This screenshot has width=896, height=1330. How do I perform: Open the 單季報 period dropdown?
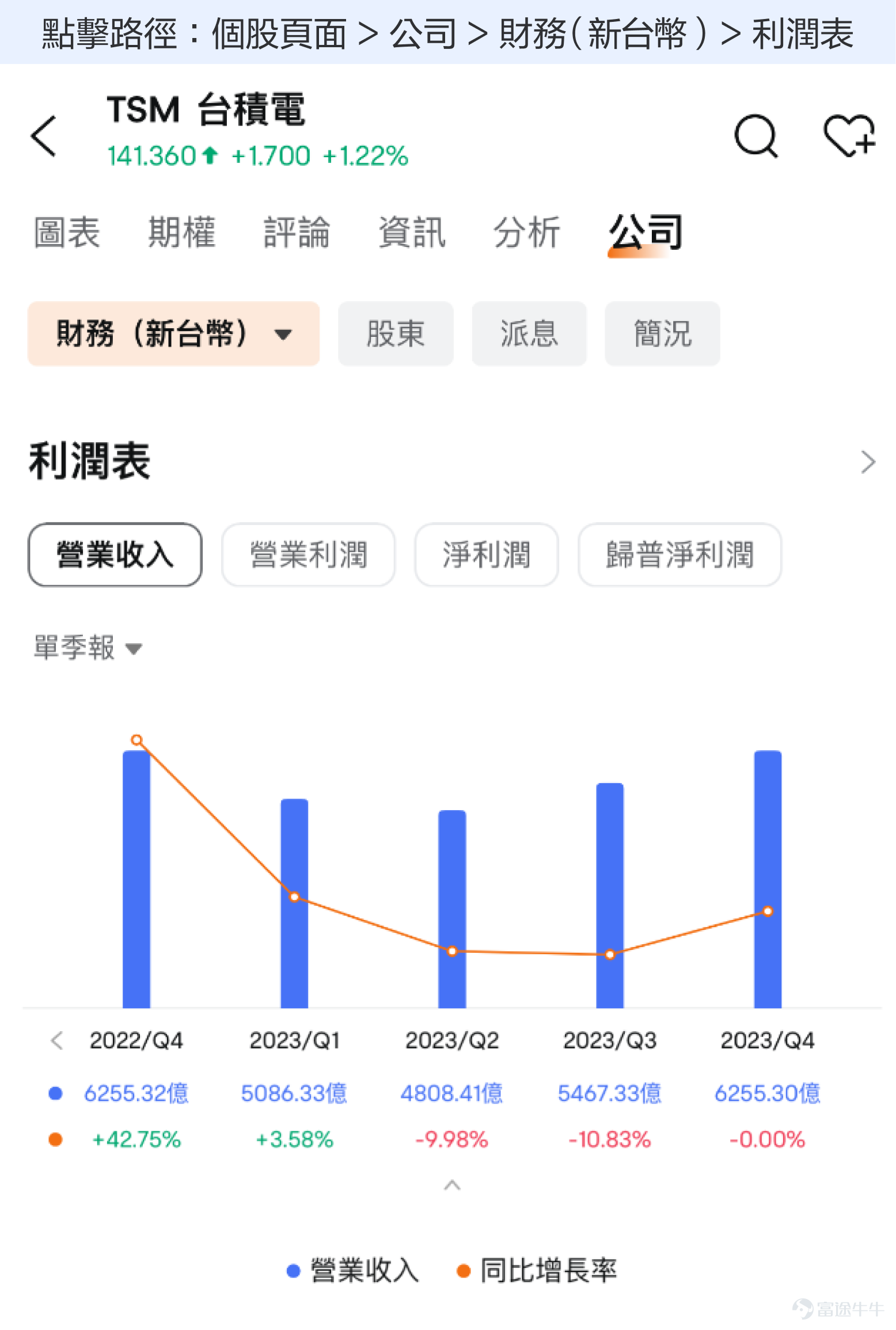pyautogui.click(x=88, y=648)
